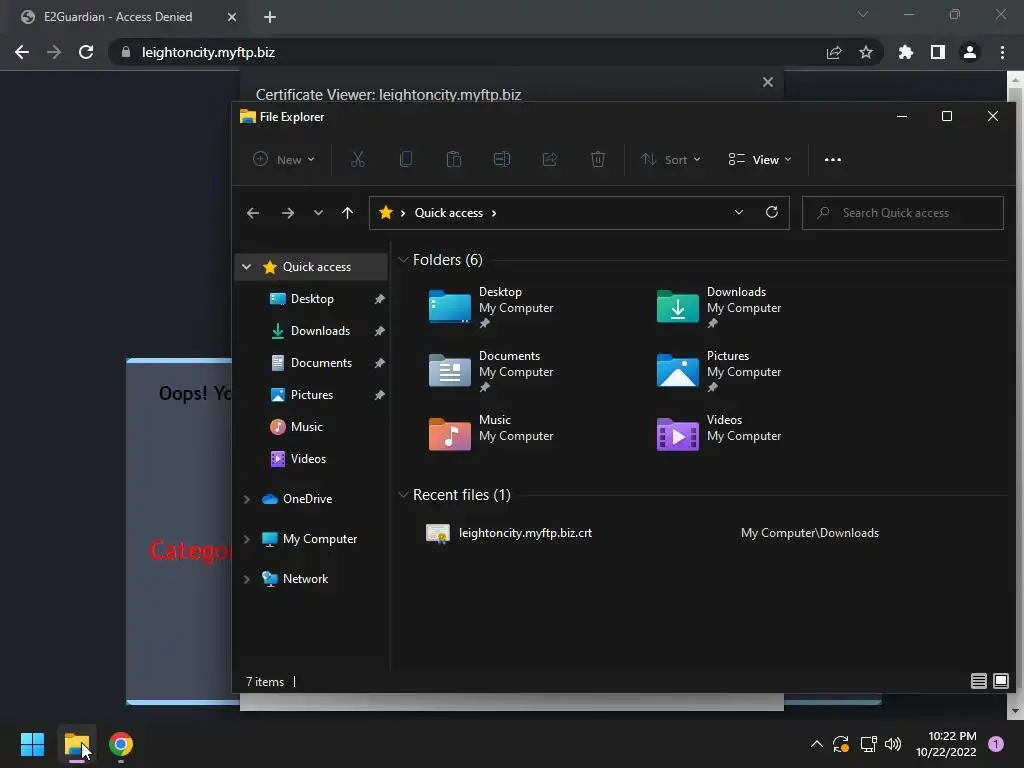Select the Music folder tile in Folders

click(x=491, y=434)
